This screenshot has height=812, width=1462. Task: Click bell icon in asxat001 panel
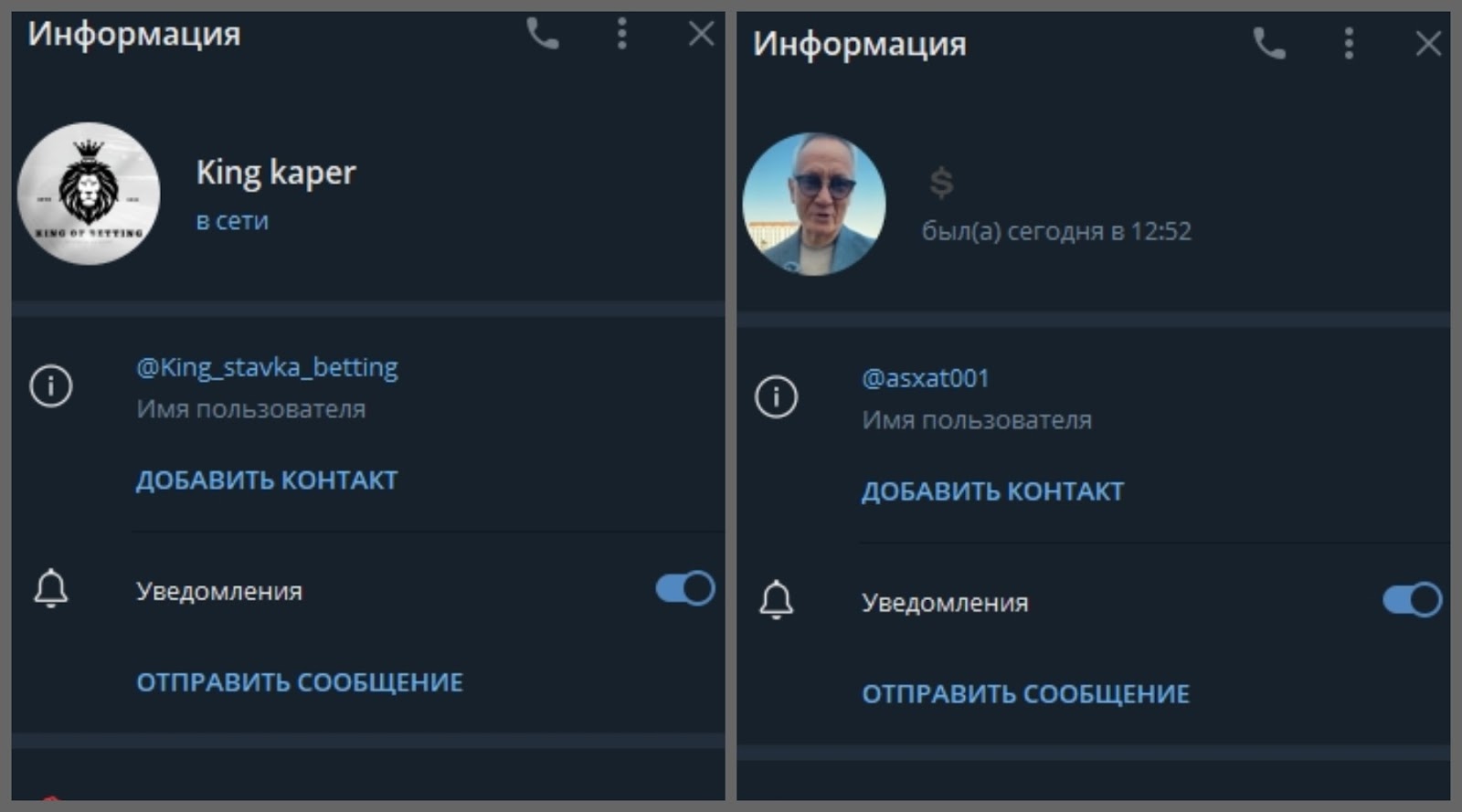click(777, 600)
